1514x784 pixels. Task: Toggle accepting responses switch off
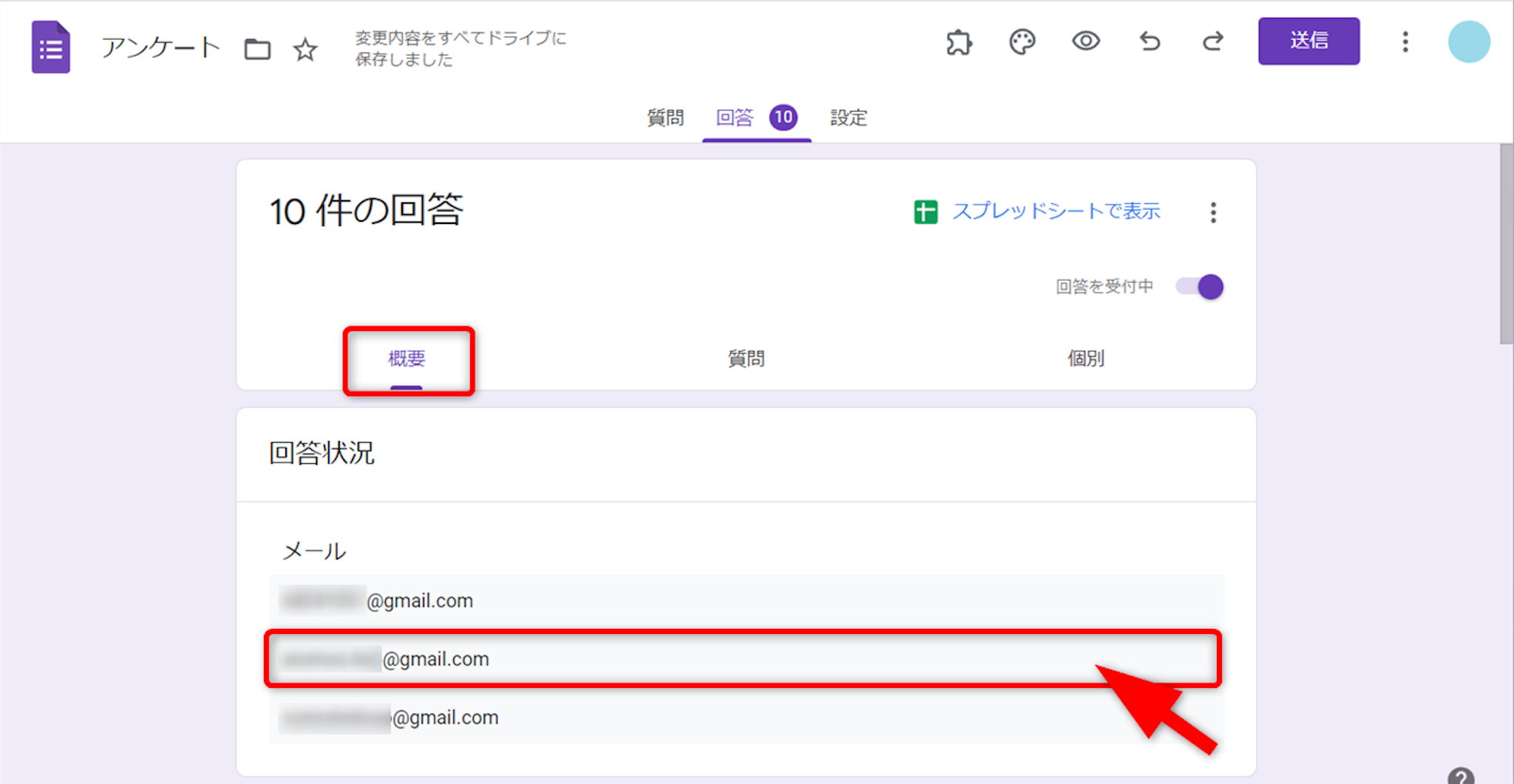point(1200,287)
